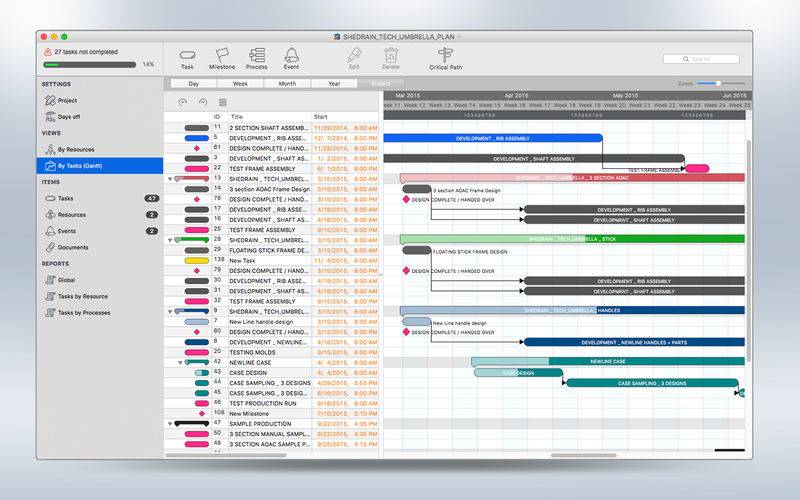Add an Event with bell icon
This screenshot has height=500, width=800.
coord(291,59)
